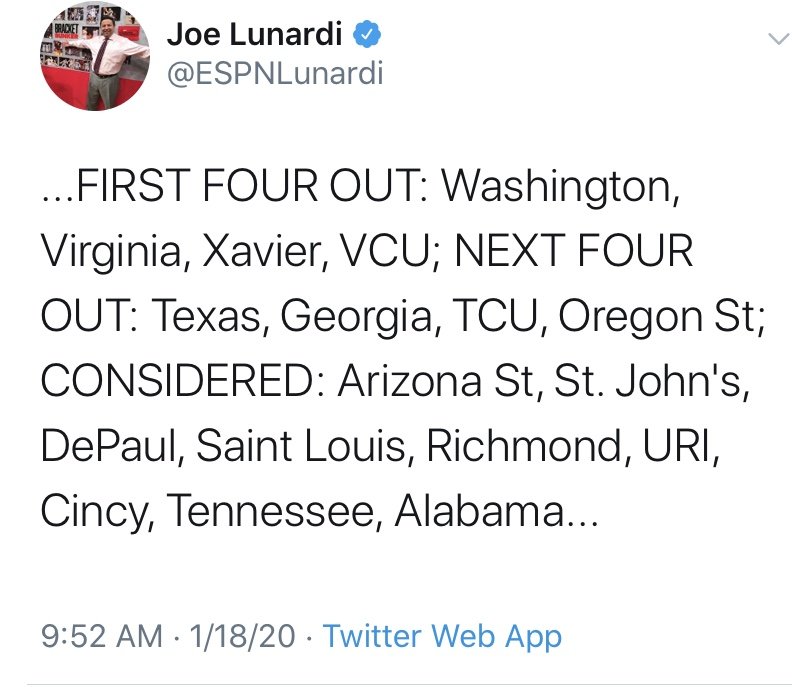Click the NEXT FOUR text
This screenshot has width=792, height=687.
click(x=574, y=251)
